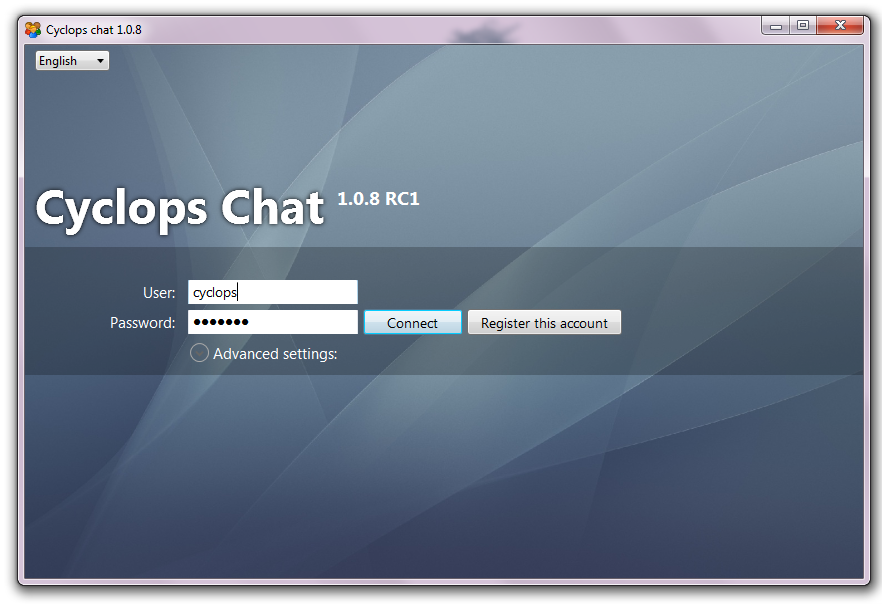Screen dimensions: 882x604
Task: Click the masked password dots
Action: click(x=220, y=322)
